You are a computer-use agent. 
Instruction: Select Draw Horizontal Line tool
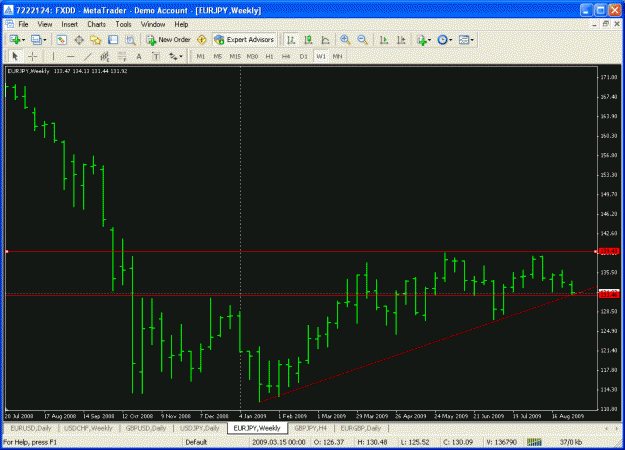pos(70,57)
